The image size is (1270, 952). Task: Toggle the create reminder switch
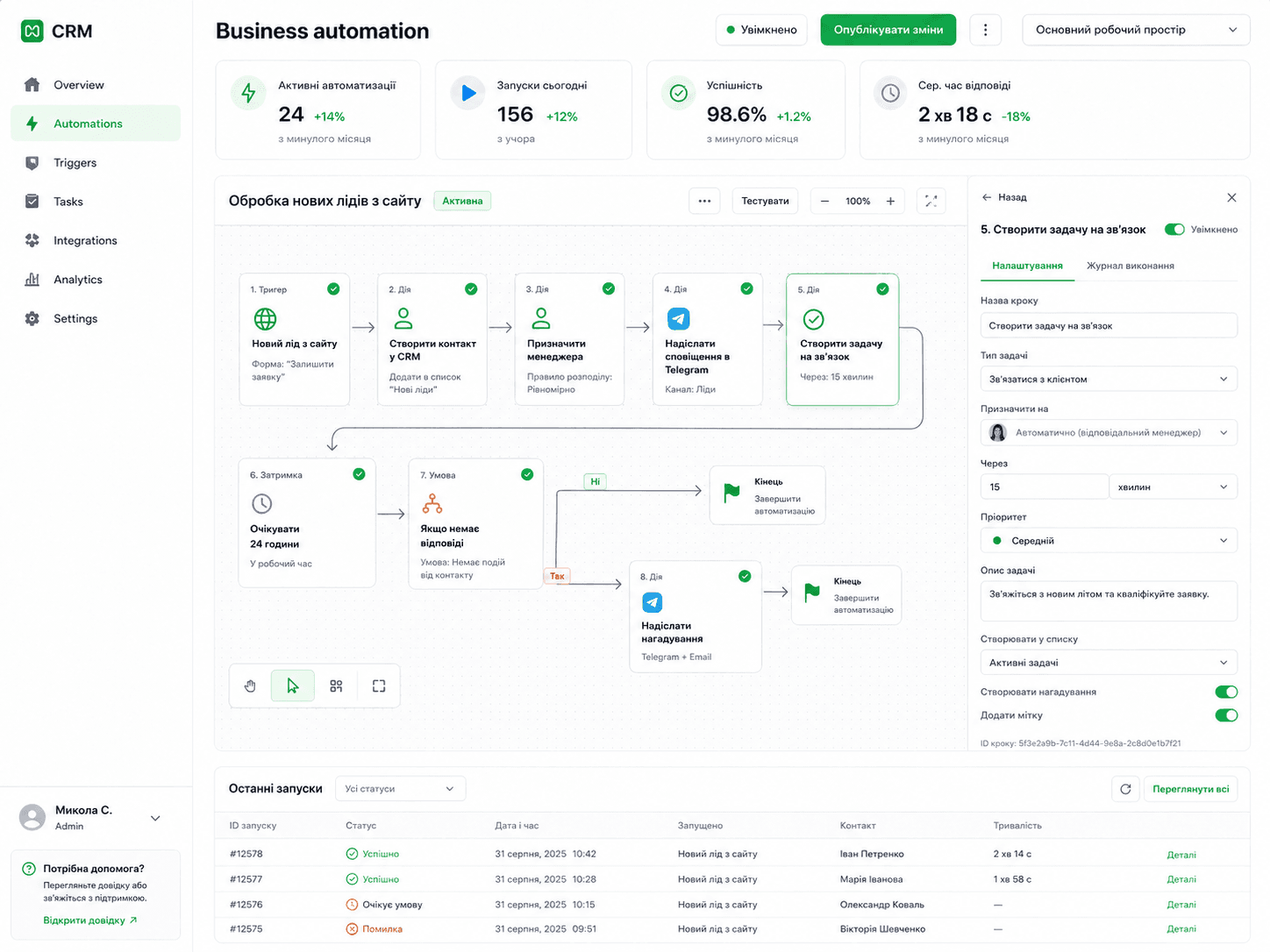click(1226, 692)
